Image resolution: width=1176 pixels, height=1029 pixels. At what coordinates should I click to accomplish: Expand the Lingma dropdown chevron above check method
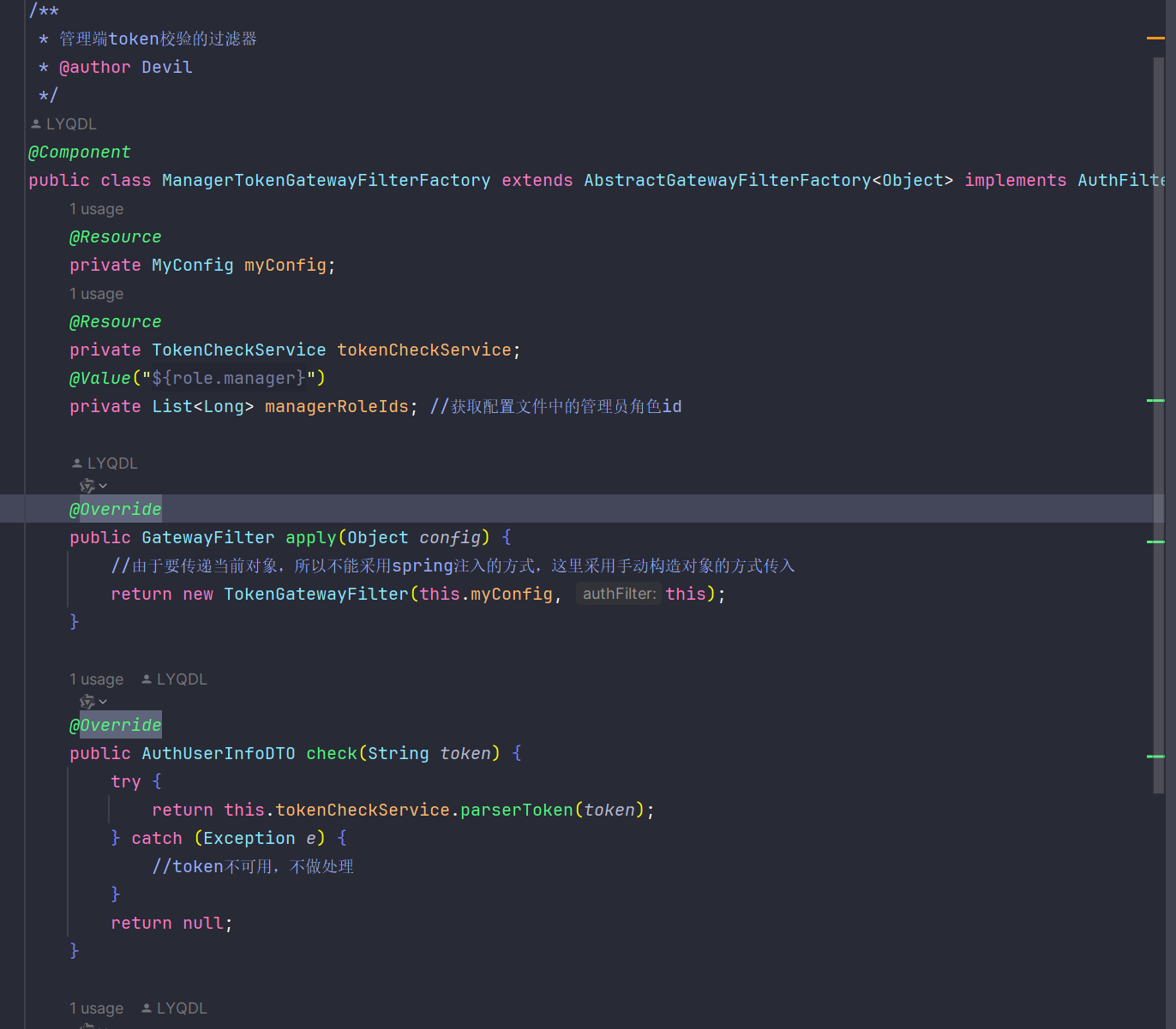(103, 702)
